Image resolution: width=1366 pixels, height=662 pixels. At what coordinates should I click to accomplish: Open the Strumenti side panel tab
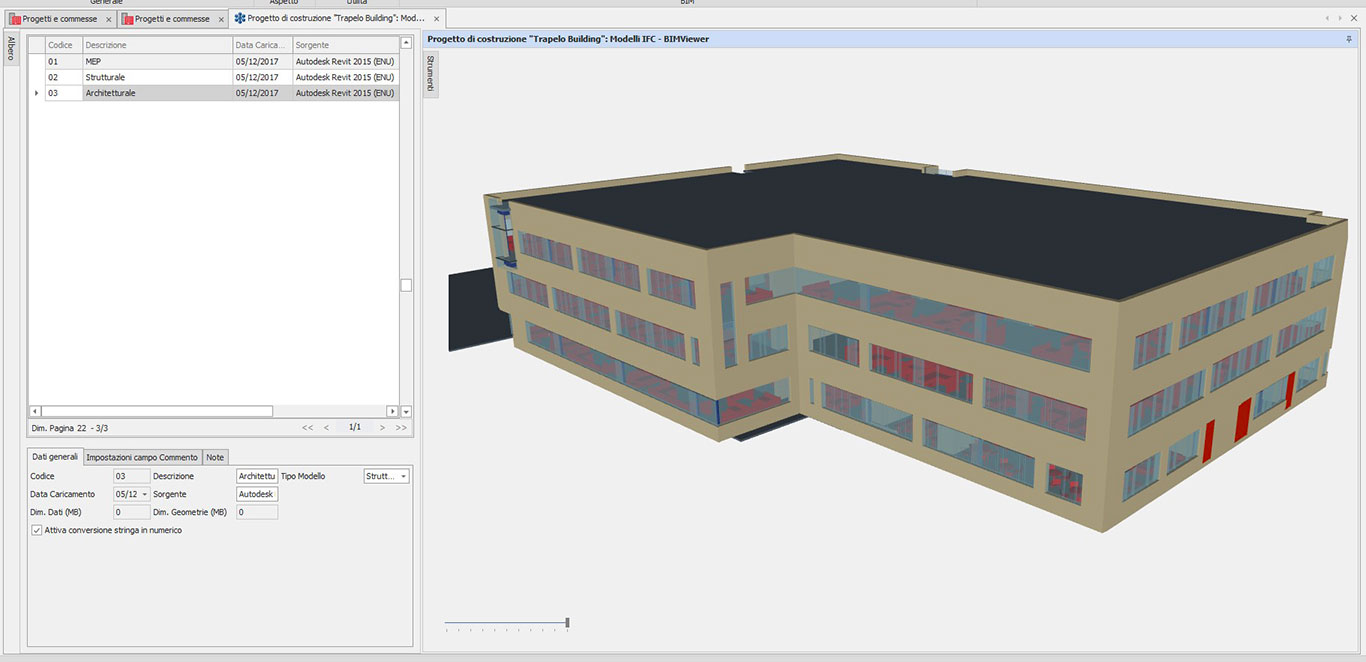[431, 74]
